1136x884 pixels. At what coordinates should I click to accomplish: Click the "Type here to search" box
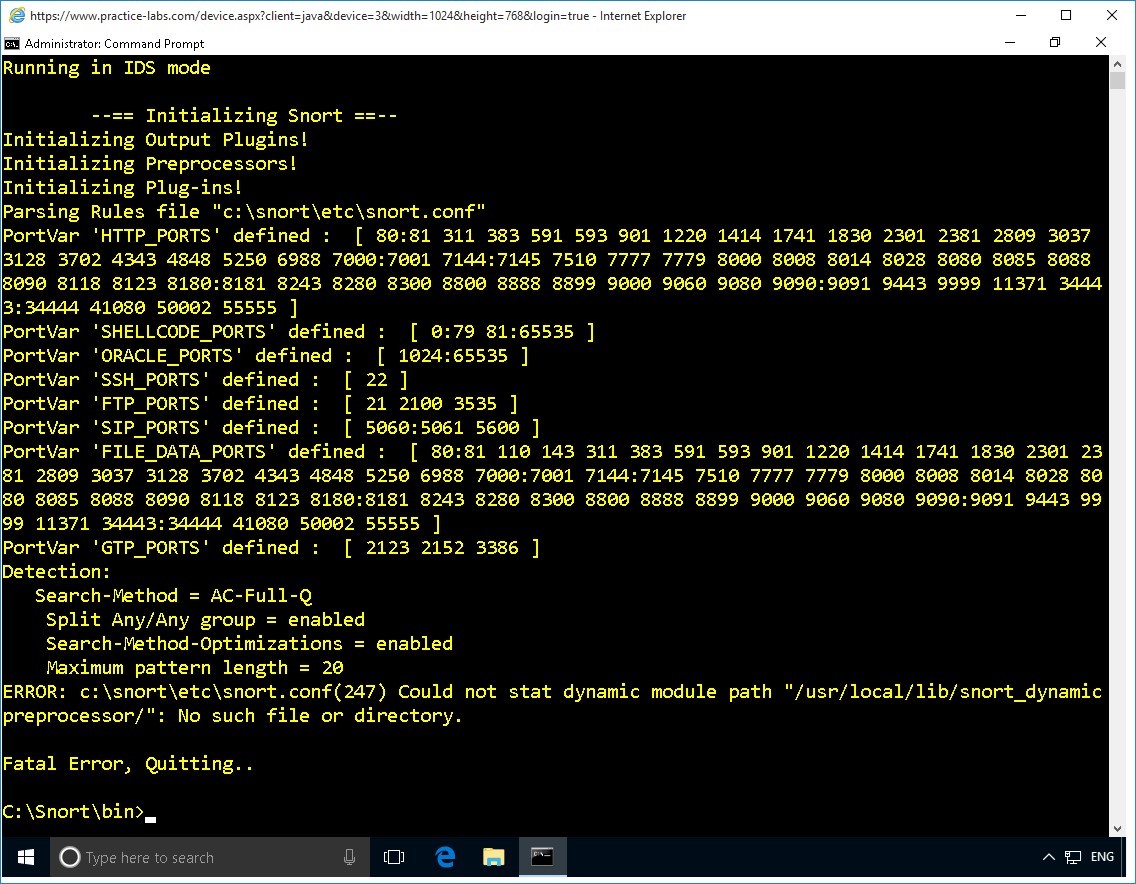click(x=200, y=857)
